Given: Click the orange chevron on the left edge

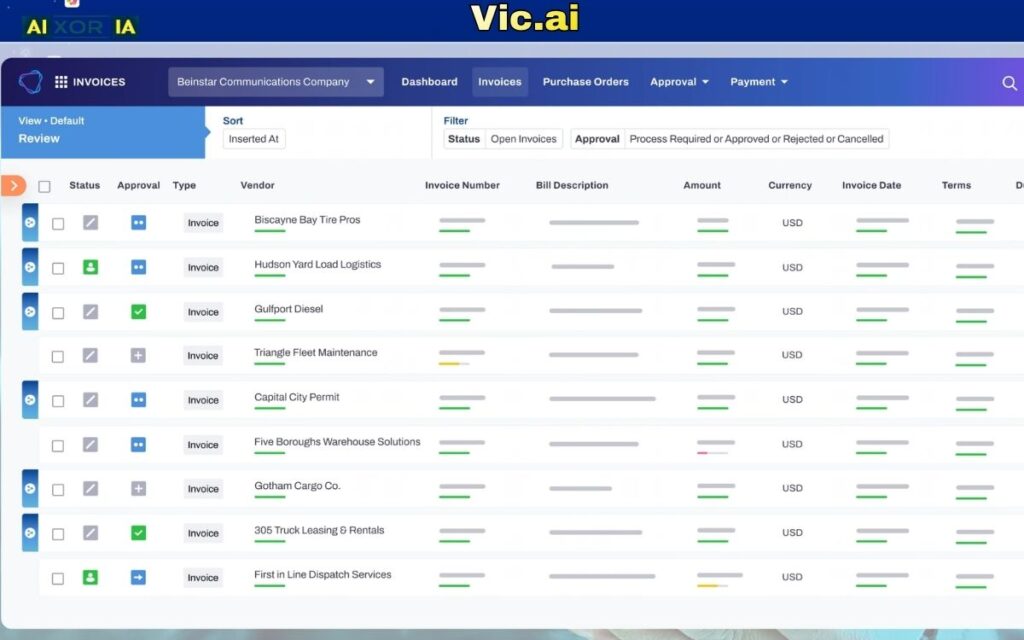Looking at the screenshot, I should click(x=12, y=185).
